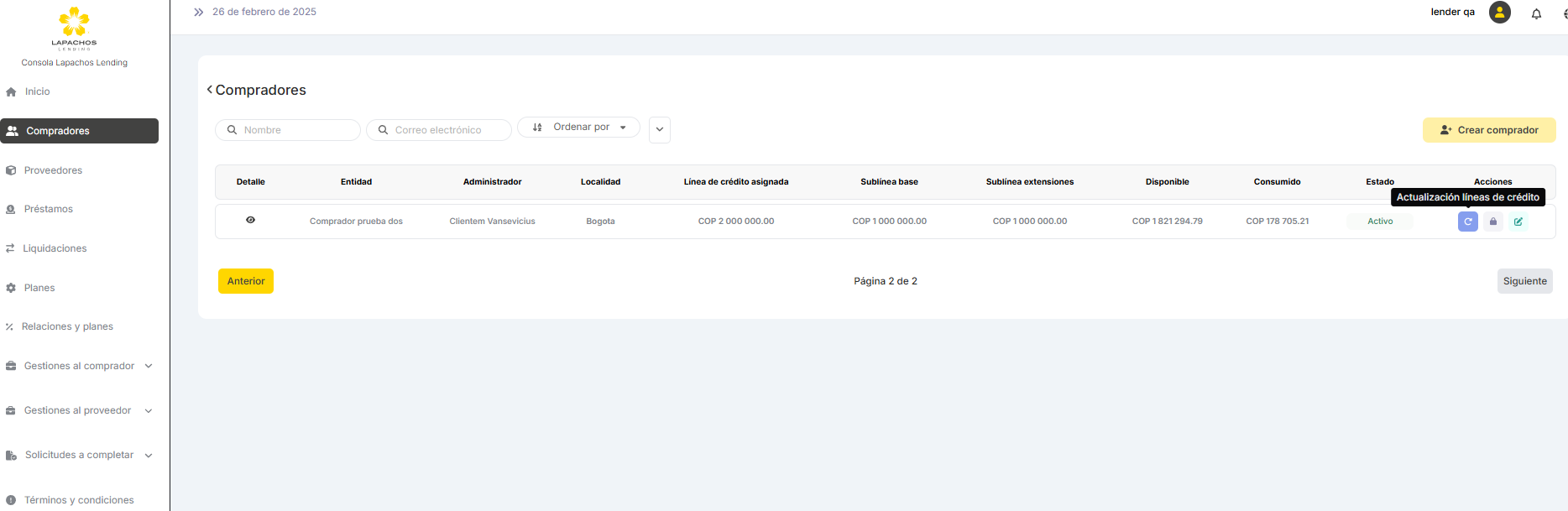The image size is (1568, 511).
Task: Click the user profile avatar icon
Action: click(1499, 13)
